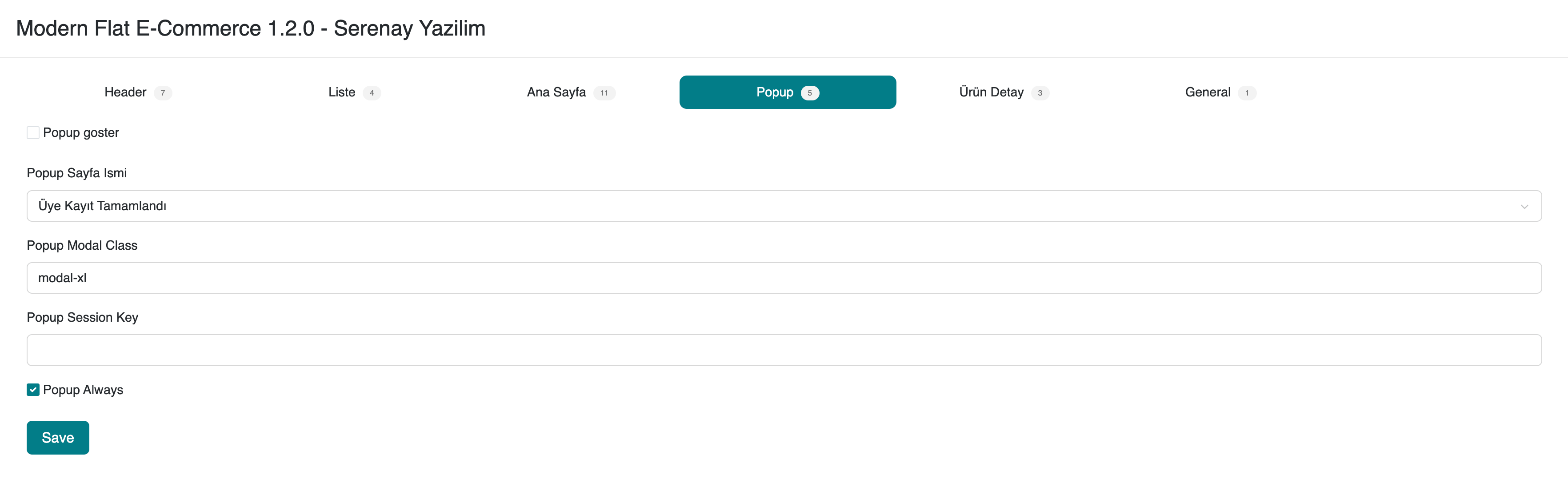Switch to the Header tab
This screenshot has height=479, width=1568.
pos(125,92)
